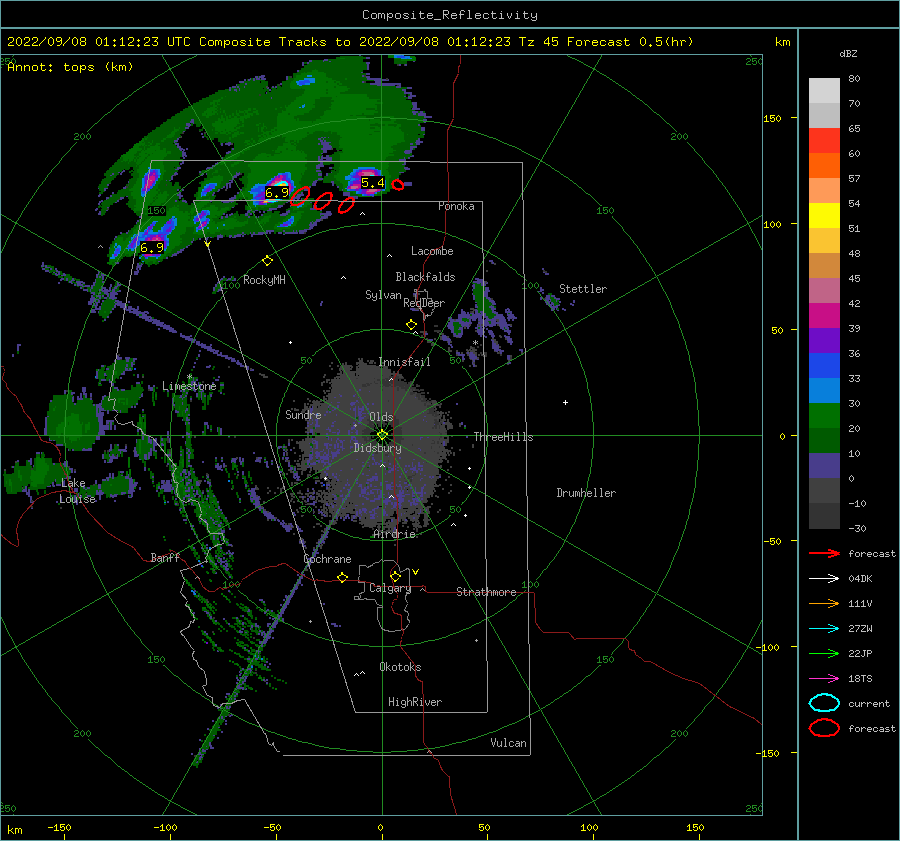Click the Tz 45 Forecast 0.5(hr) header text
Image resolution: width=900 pixels, height=841 pixels.
click(606, 42)
